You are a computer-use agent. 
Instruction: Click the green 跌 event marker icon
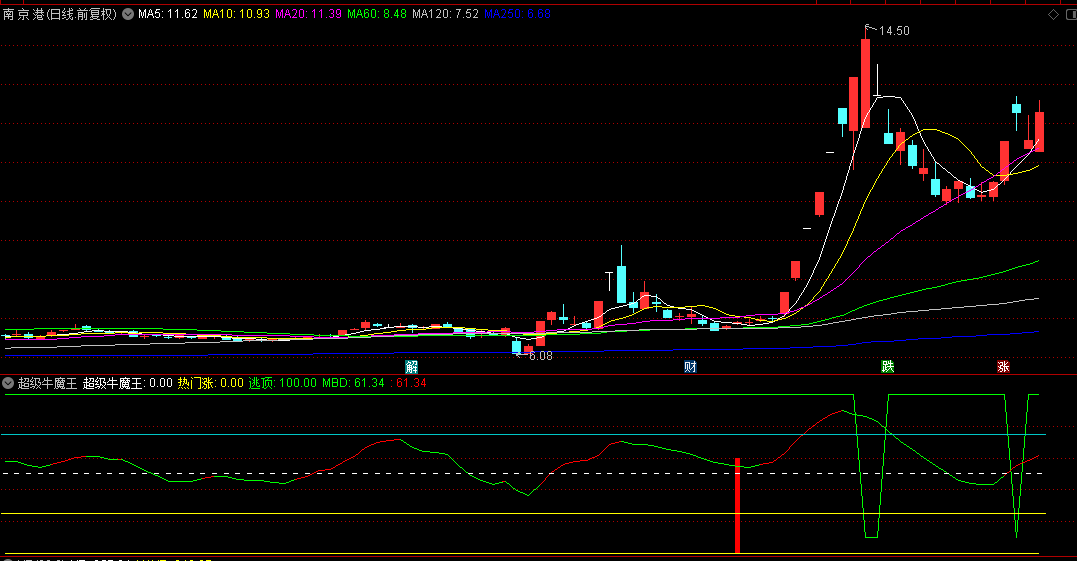pyautogui.click(x=887, y=367)
